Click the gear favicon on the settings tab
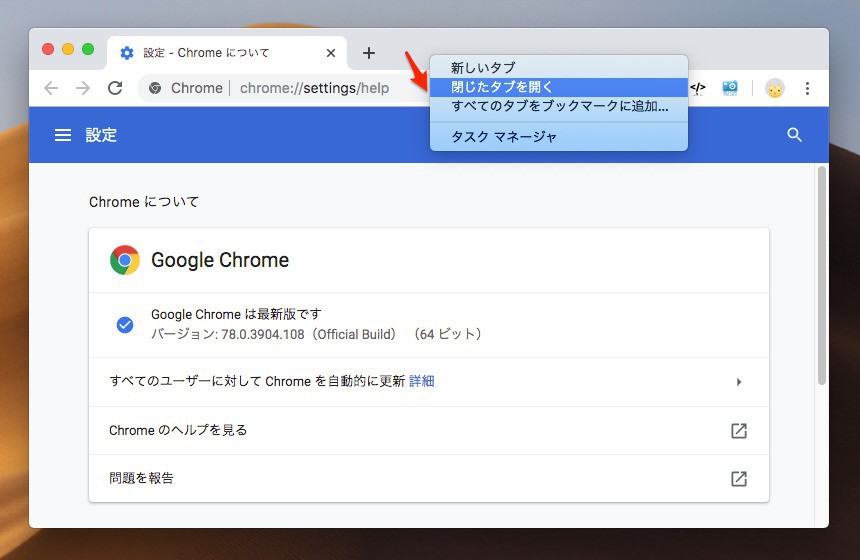 pyautogui.click(x=127, y=53)
